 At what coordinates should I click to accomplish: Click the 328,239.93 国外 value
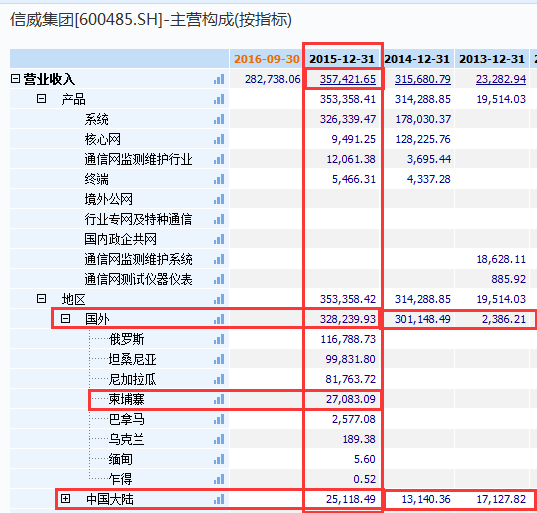(348, 319)
